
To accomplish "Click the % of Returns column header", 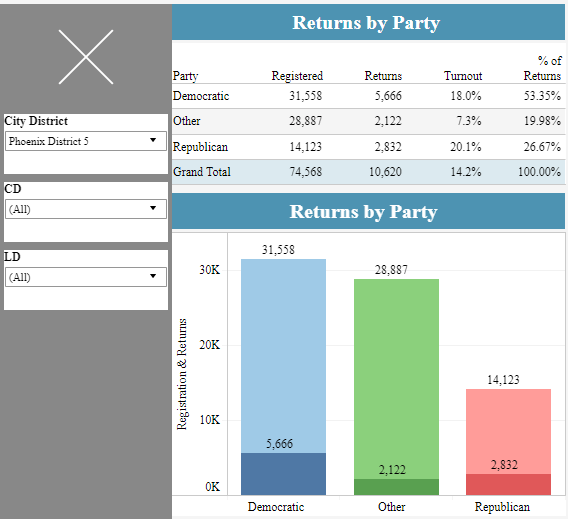I will 542,68.
